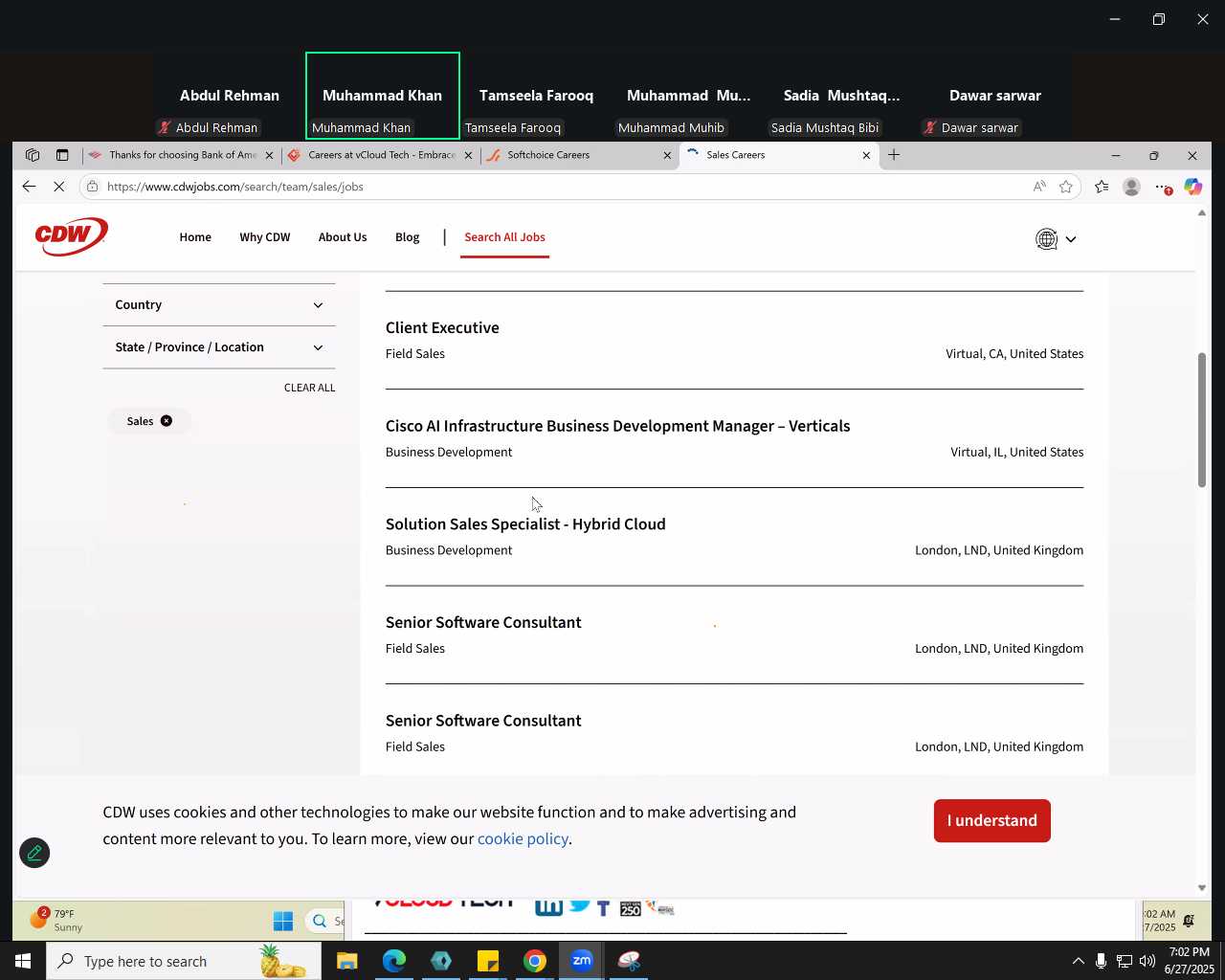
Task: Expand the Country filter
Action: (219, 305)
